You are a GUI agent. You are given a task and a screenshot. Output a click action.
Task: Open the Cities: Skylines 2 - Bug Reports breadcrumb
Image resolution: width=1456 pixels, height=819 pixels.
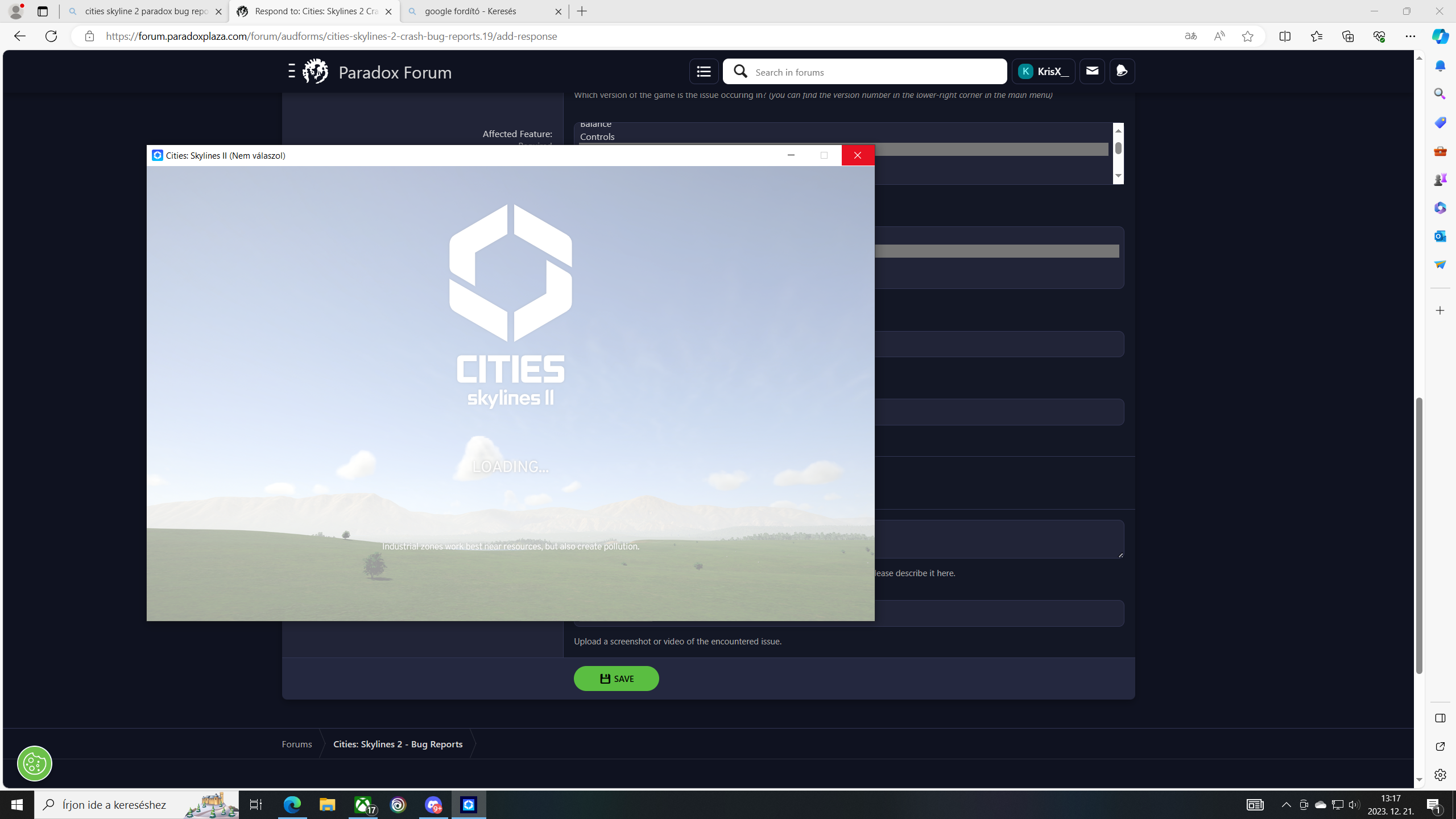point(398,743)
